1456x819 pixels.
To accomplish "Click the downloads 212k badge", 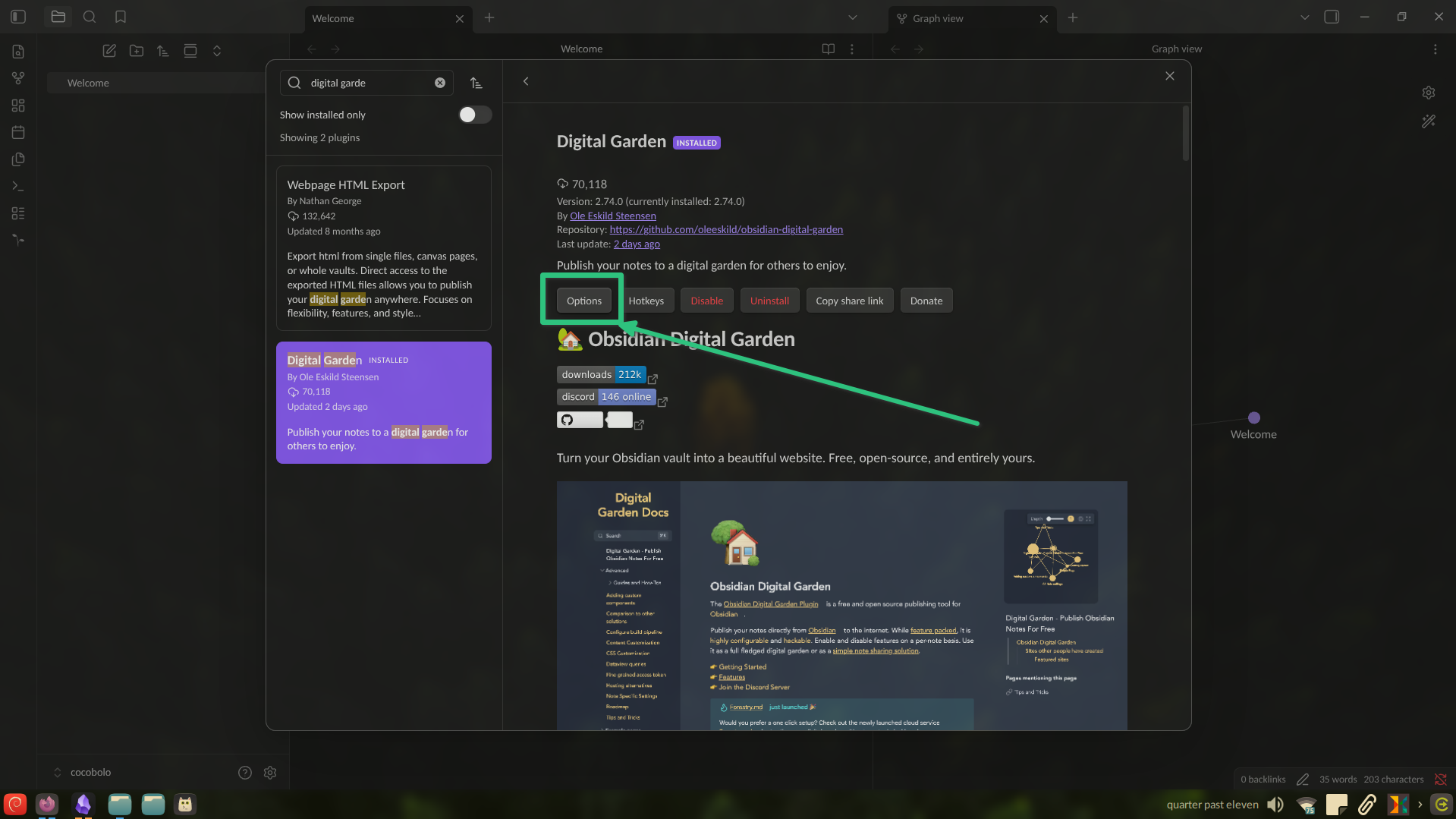I will [602, 374].
